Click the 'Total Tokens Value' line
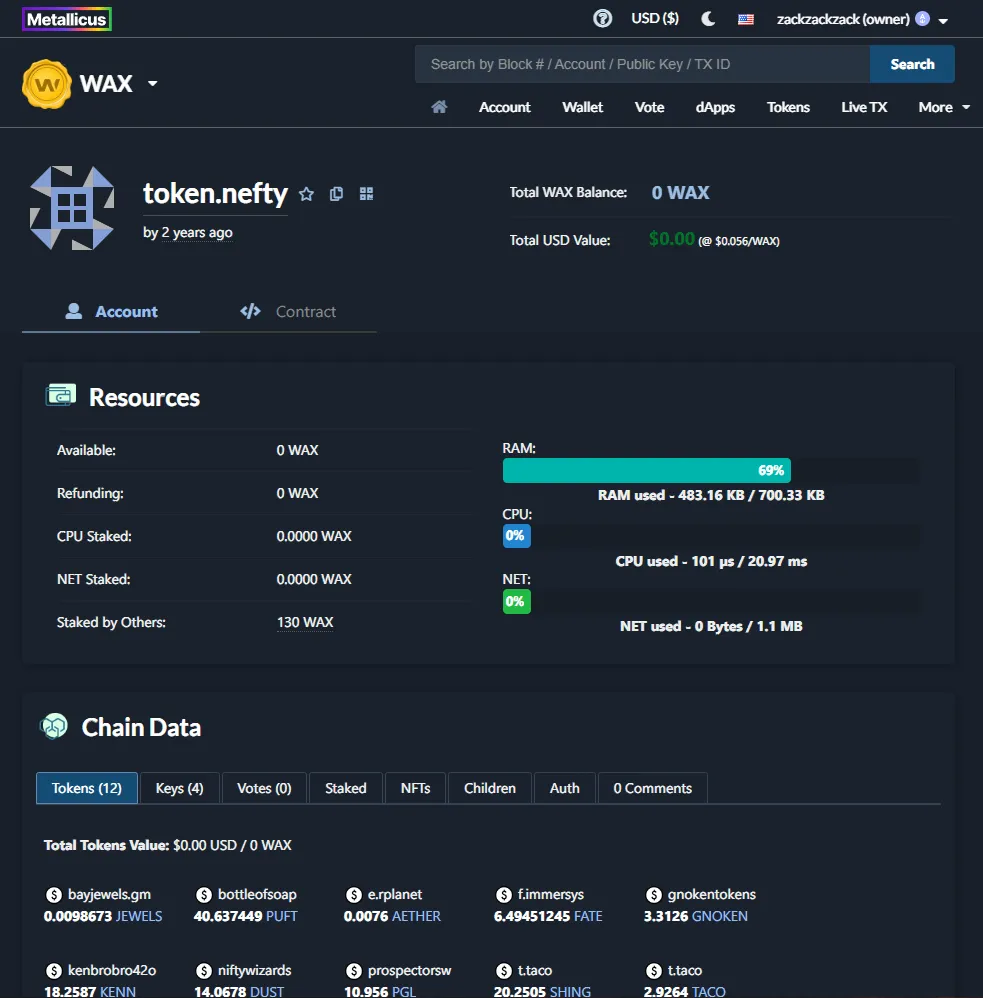Image resolution: width=983 pixels, height=998 pixels. click(x=167, y=845)
